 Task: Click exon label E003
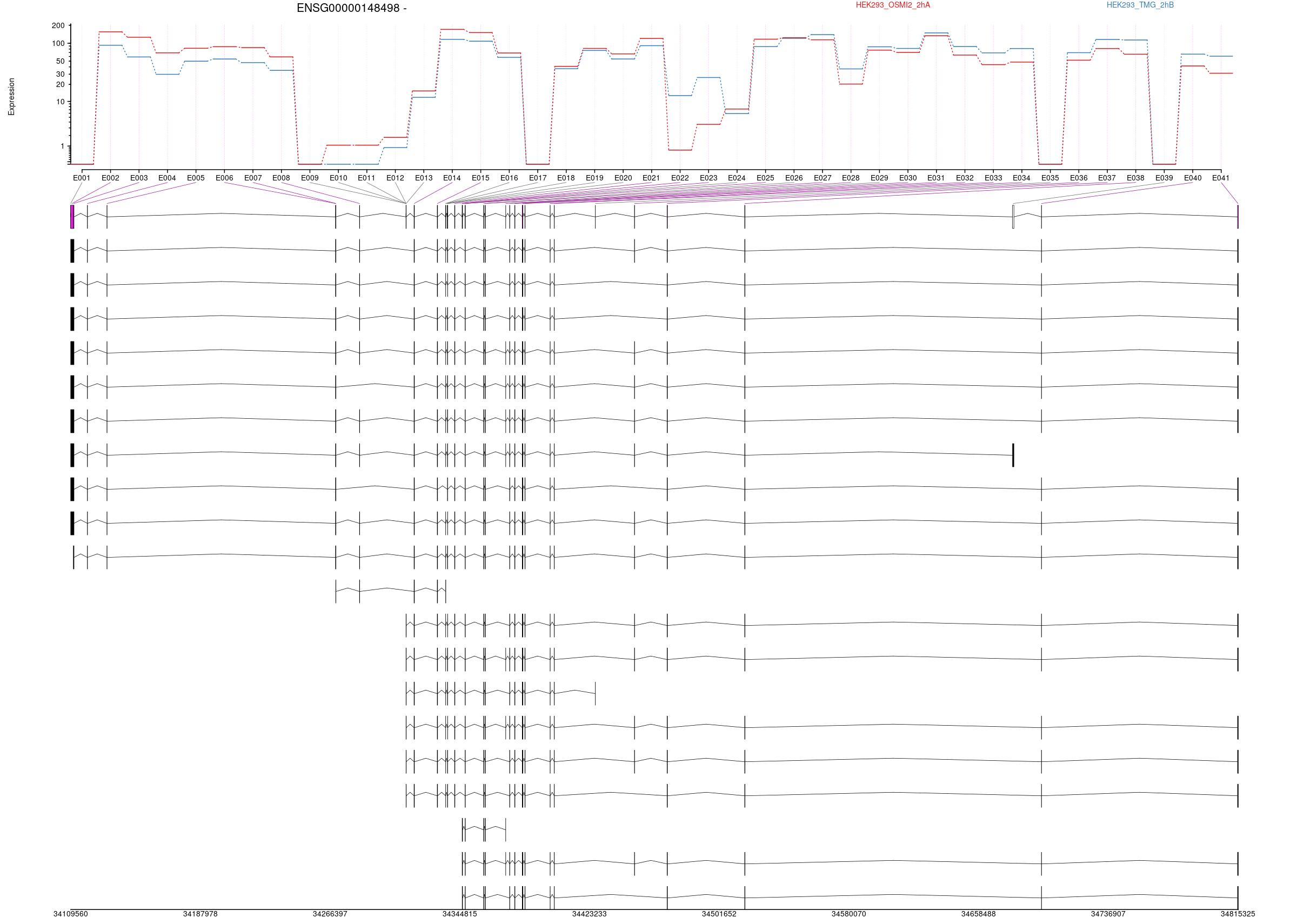pyautogui.click(x=139, y=178)
